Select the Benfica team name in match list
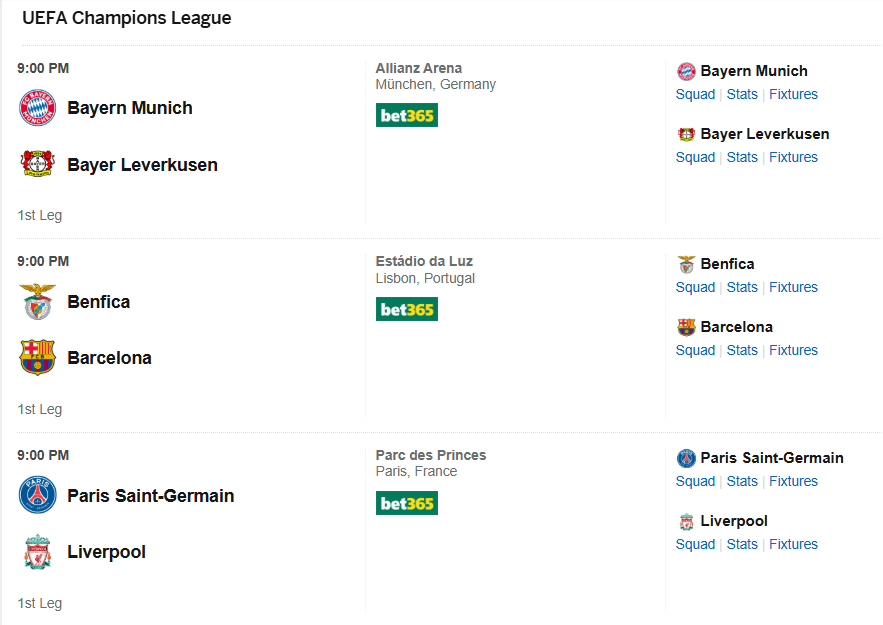 98,302
